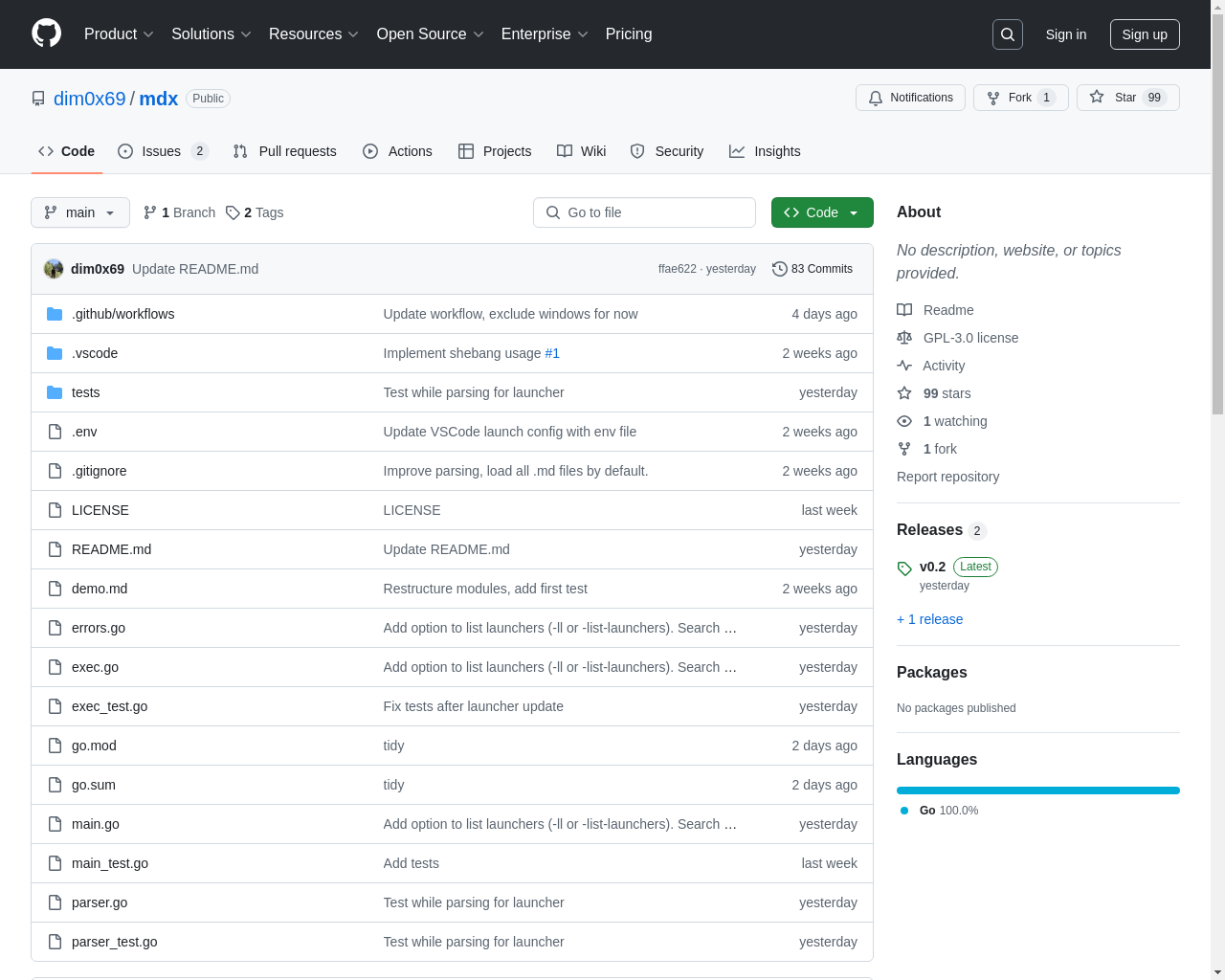Click Report repository link
This screenshot has width=1225, height=980.
(x=947, y=477)
